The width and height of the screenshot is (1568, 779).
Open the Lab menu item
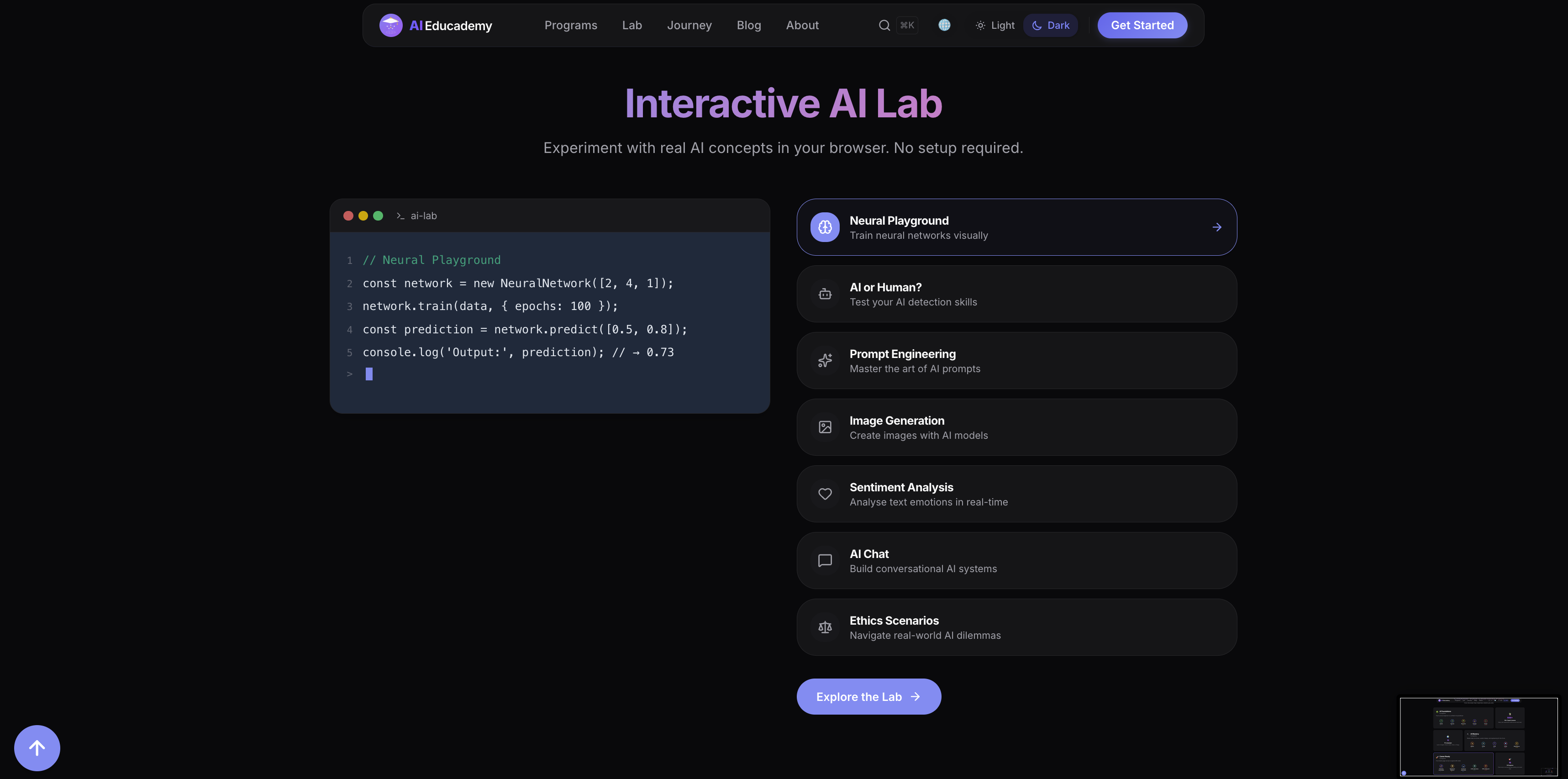[x=631, y=25]
